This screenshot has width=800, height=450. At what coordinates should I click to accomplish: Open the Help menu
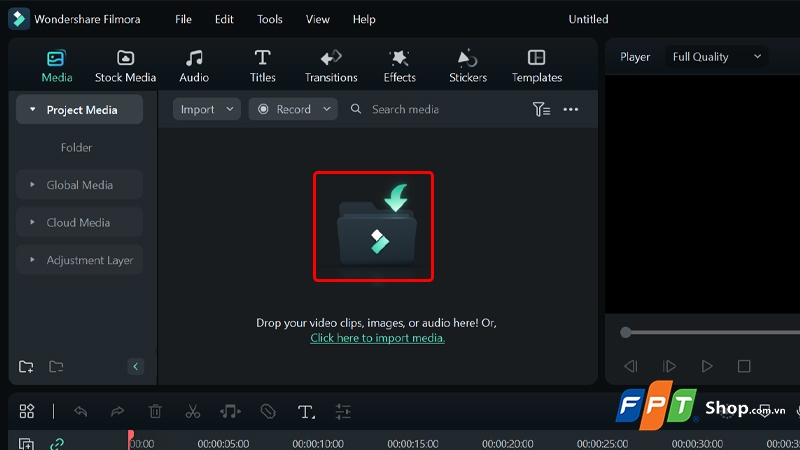[364, 19]
